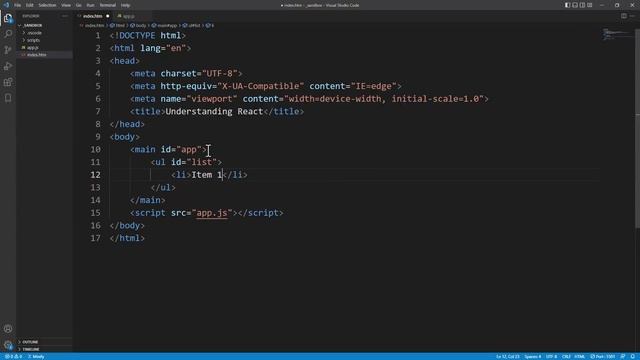Open the View menu
640x360 pixels.
(x=66, y=5)
